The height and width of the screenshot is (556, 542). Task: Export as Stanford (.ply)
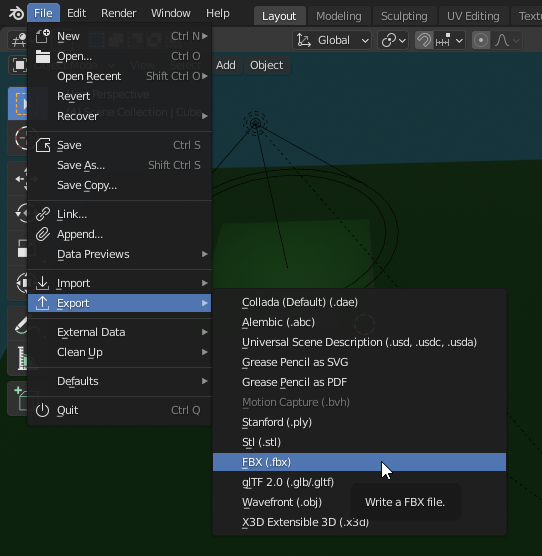(x=359, y=422)
